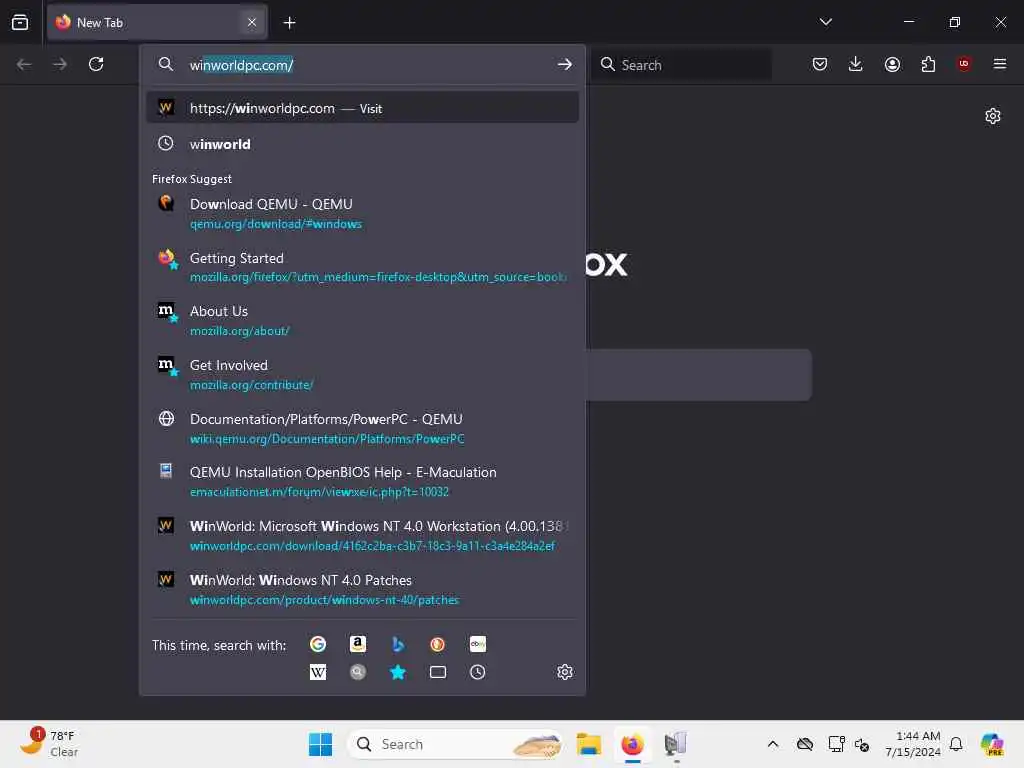
Task: Click the OneDrive cloud tray icon
Action: click(805, 744)
